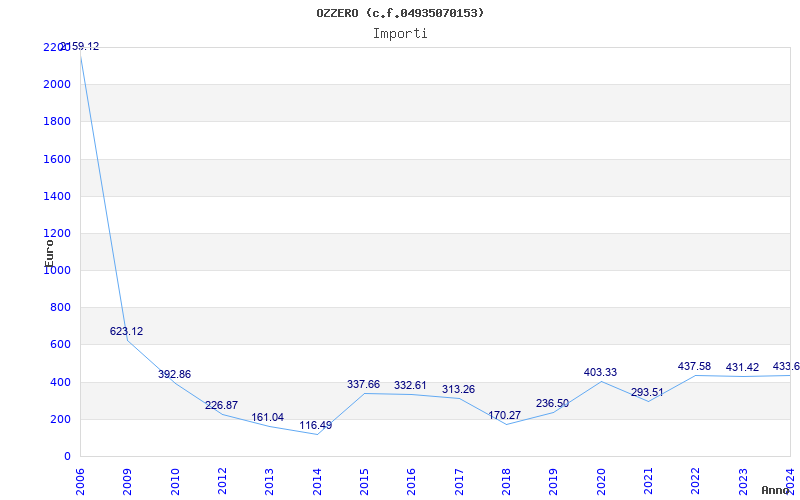
Task: Click the 332.61 value label
Action: coord(410,386)
